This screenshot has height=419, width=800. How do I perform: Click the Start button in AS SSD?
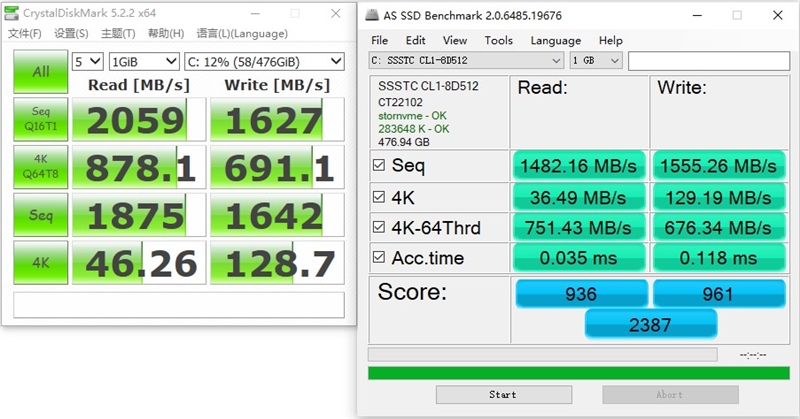[x=504, y=395]
